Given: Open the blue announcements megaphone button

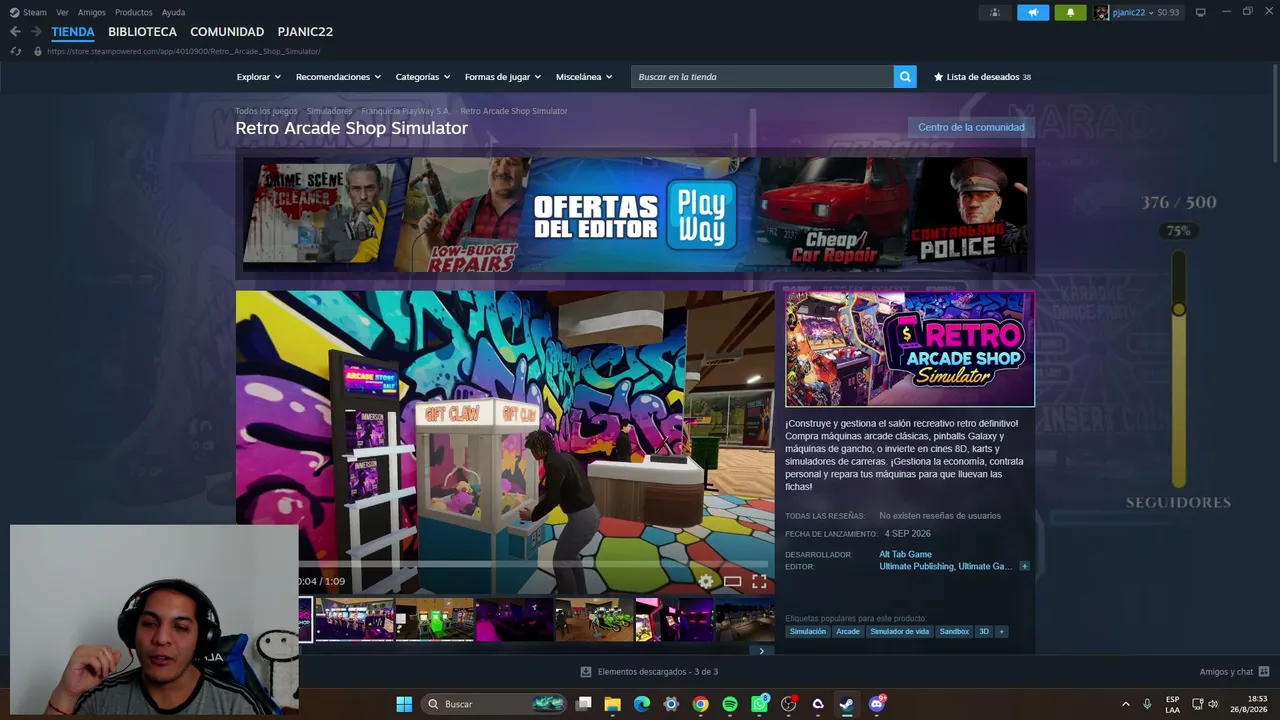Looking at the screenshot, I should point(1033,12).
